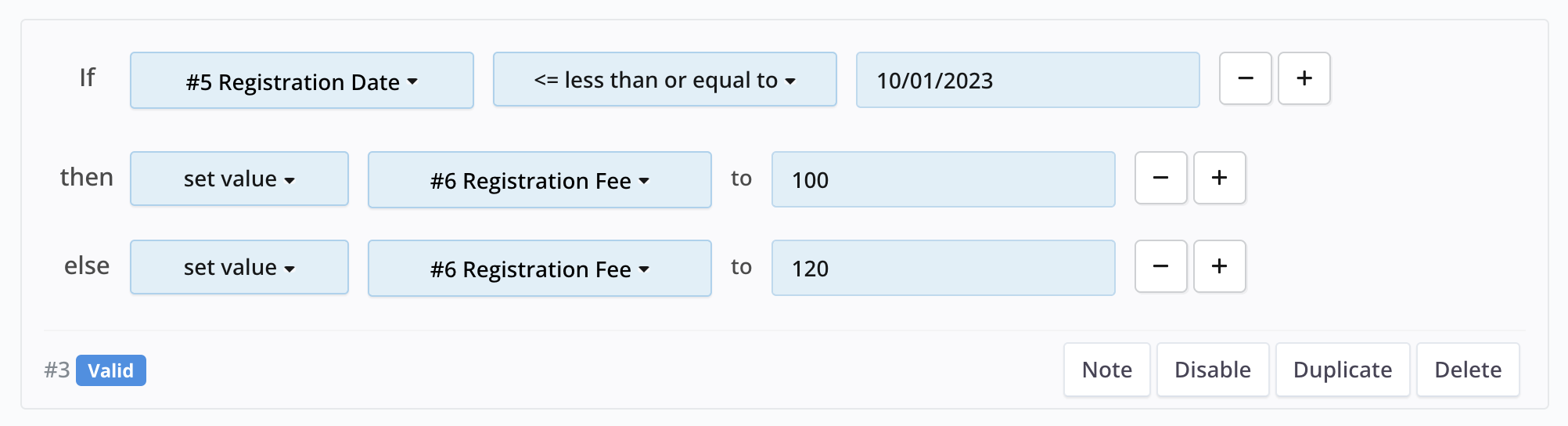This screenshot has width=1568, height=426.
Task: Open the #5 Registration Date field dropdown
Action: pyautogui.click(x=302, y=81)
